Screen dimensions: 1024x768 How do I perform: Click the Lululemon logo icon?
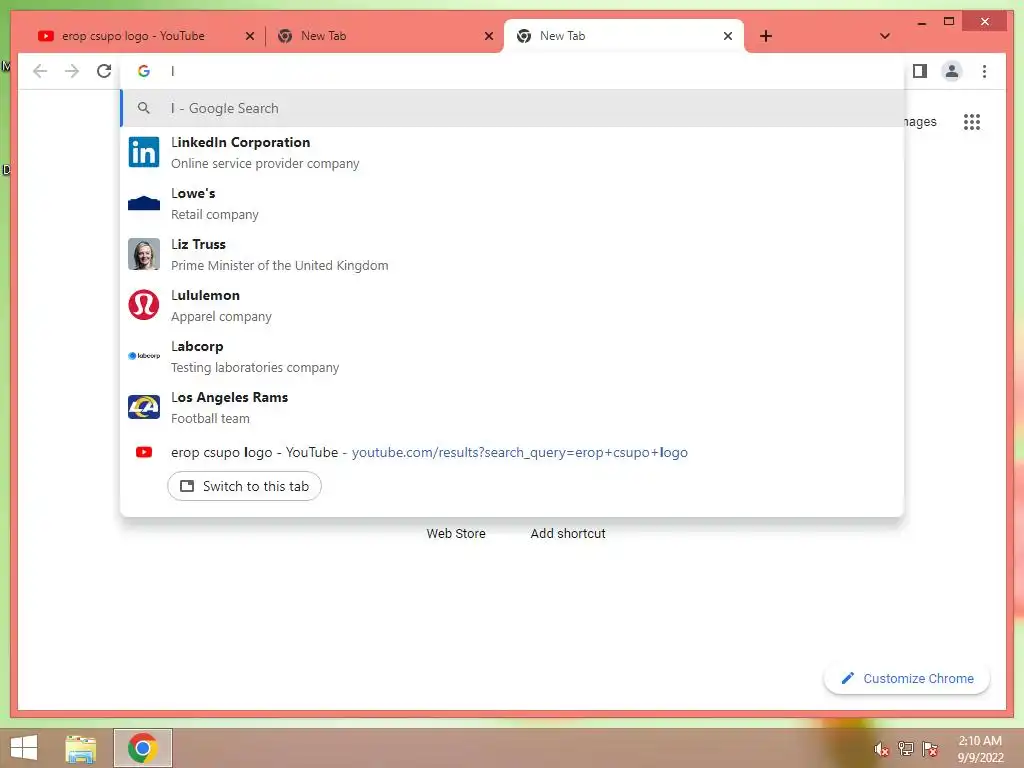[x=144, y=305]
